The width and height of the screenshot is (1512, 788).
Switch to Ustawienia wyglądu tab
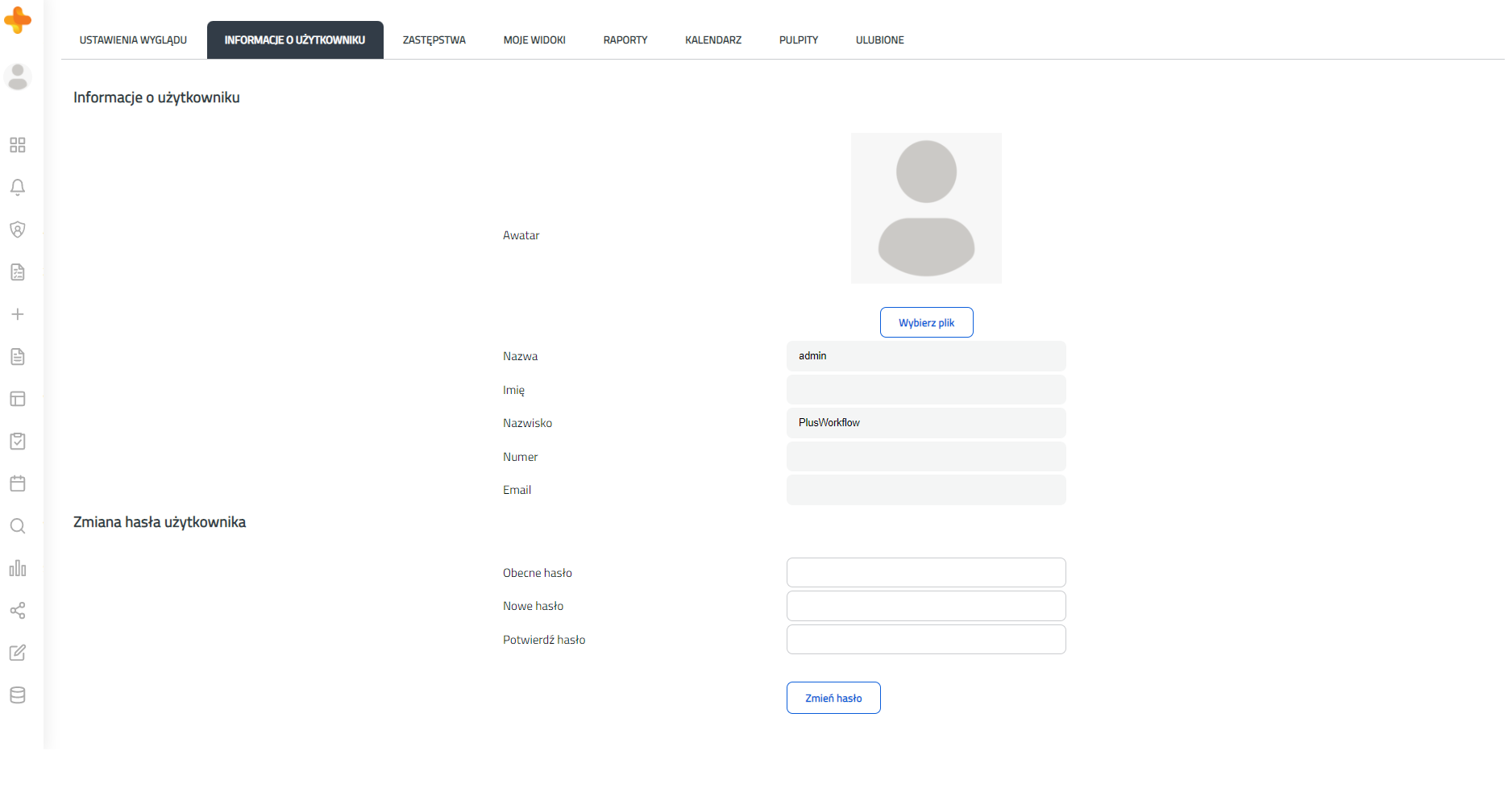133,40
